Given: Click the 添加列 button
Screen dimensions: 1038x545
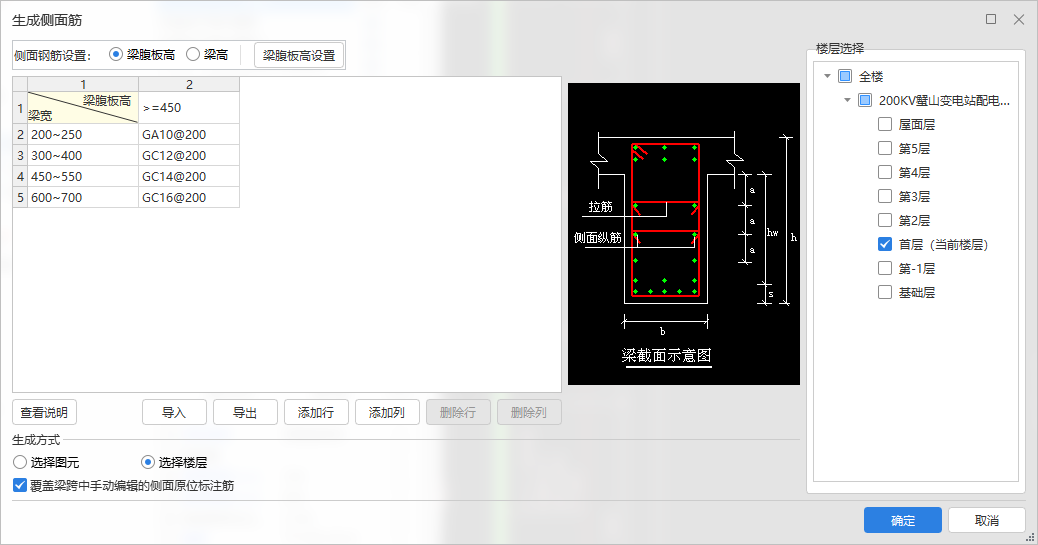Looking at the screenshot, I should tap(387, 413).
